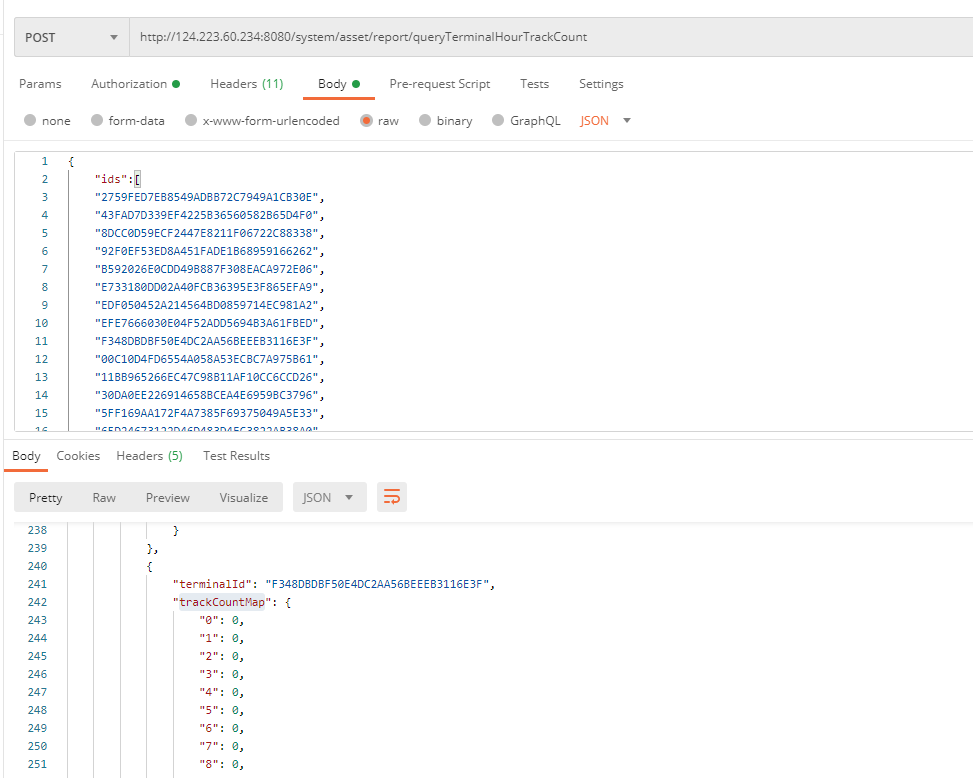Open the Authorization tab
Image resolution: width=973 pixels, height=778 pixels.
click(134, 84)
